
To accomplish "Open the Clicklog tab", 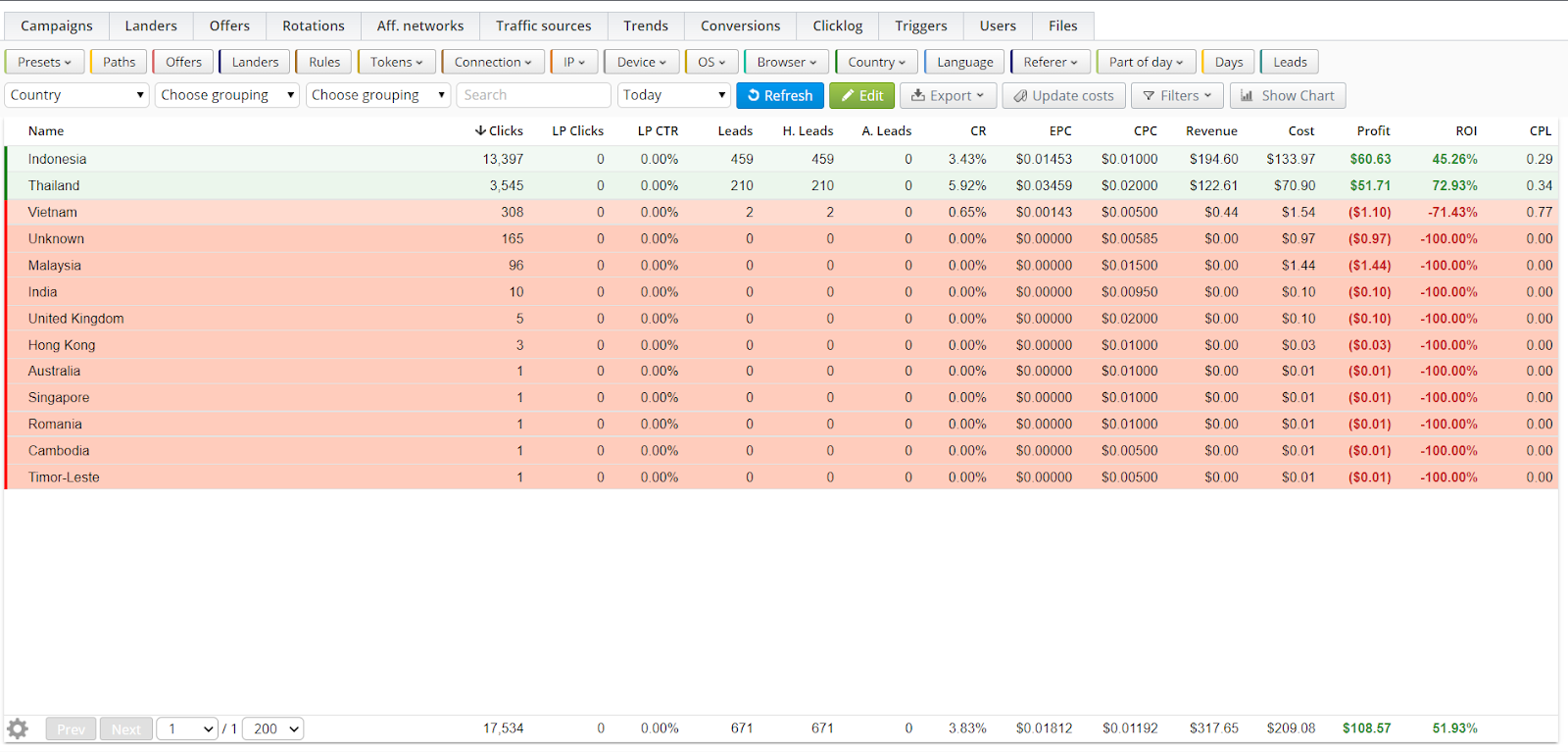I will click(838, 25).
